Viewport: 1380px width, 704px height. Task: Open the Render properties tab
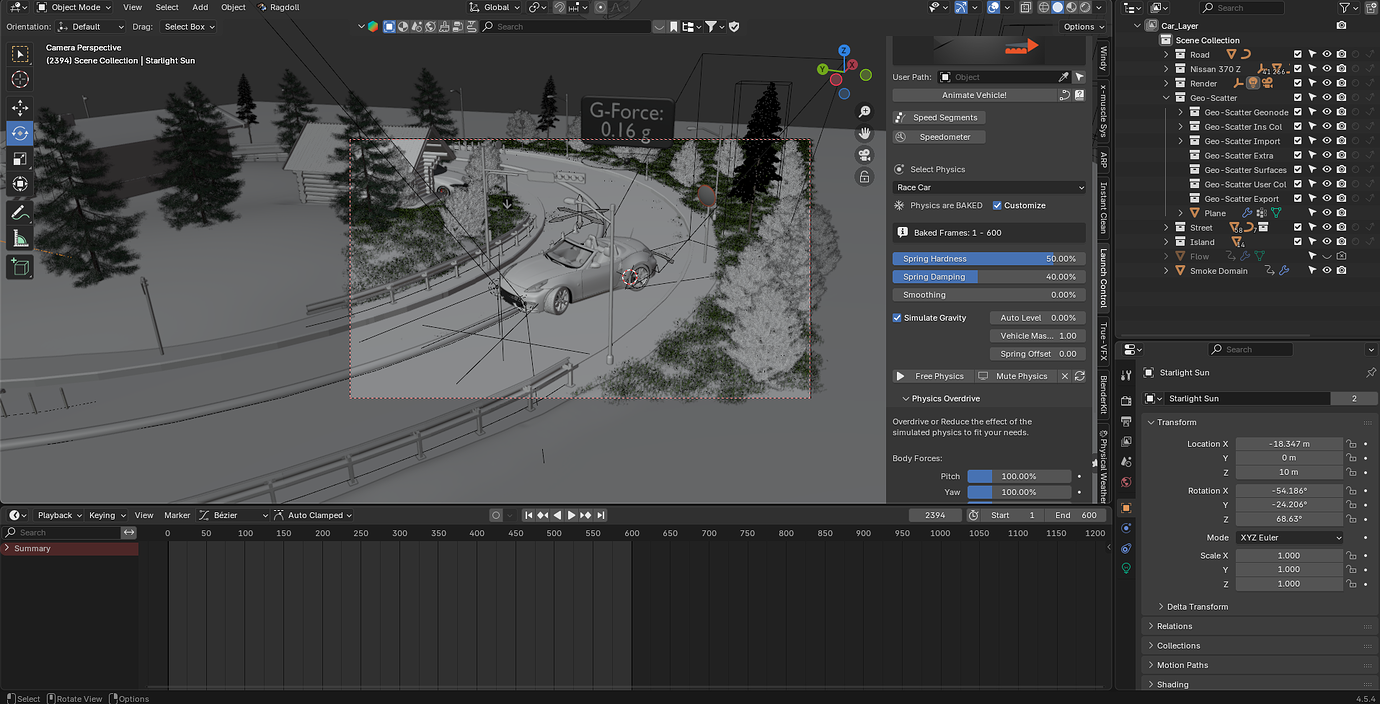[x=1126, y=401]
